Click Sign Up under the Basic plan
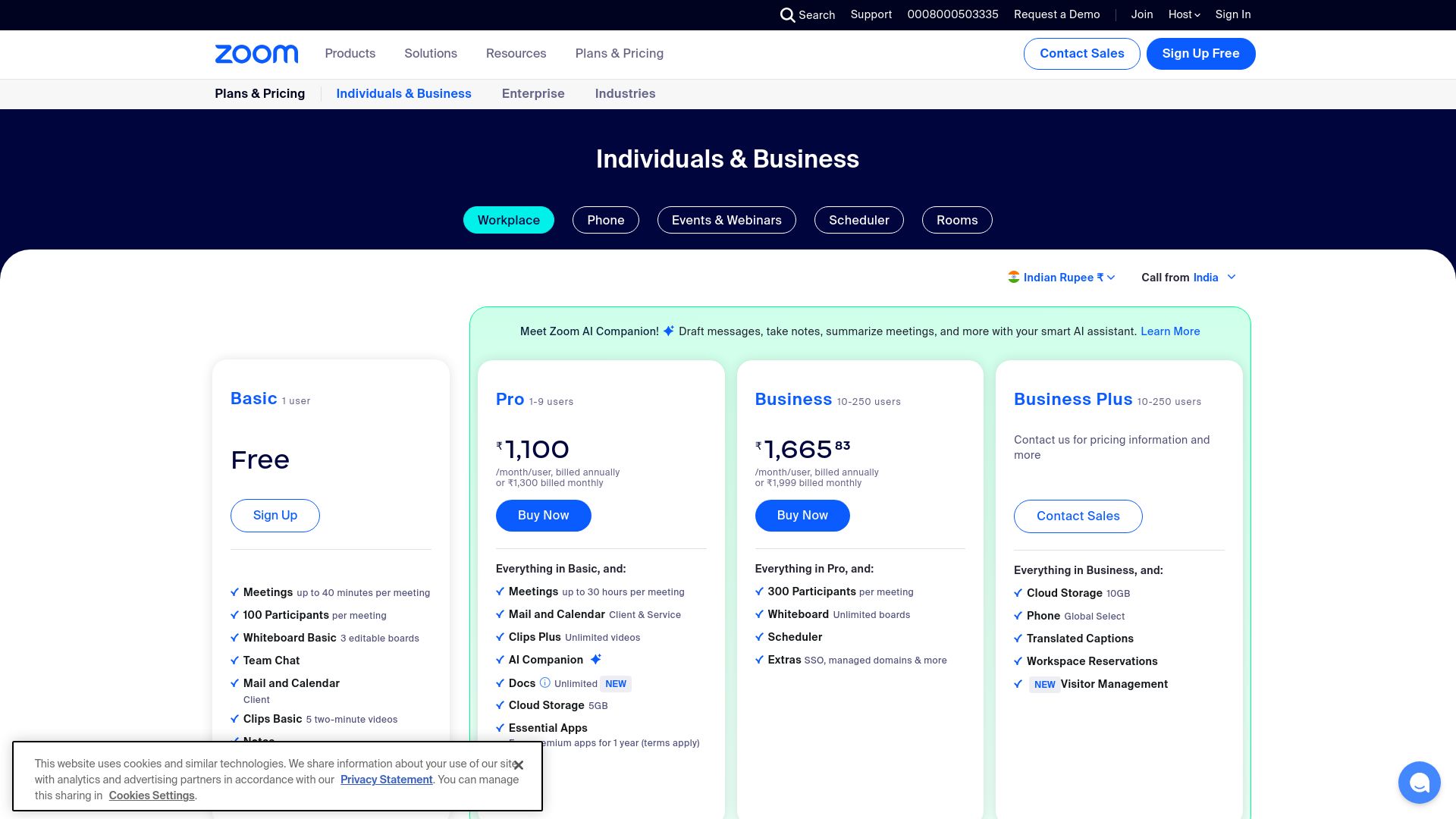Image resolution: width=1456 pixels, height=819 pixels. 275,516
